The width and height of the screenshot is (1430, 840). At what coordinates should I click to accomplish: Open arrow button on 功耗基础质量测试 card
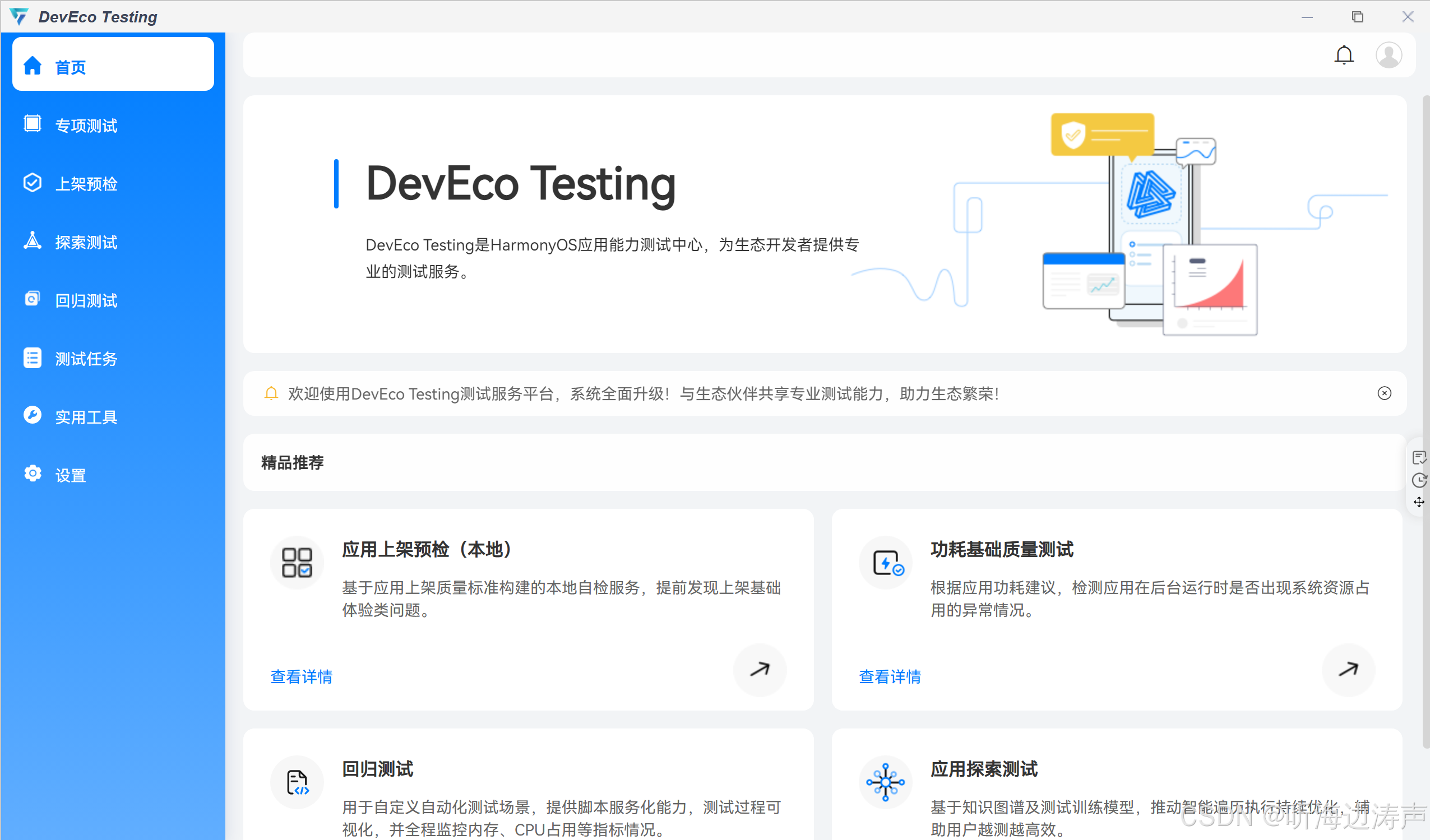1348,670
